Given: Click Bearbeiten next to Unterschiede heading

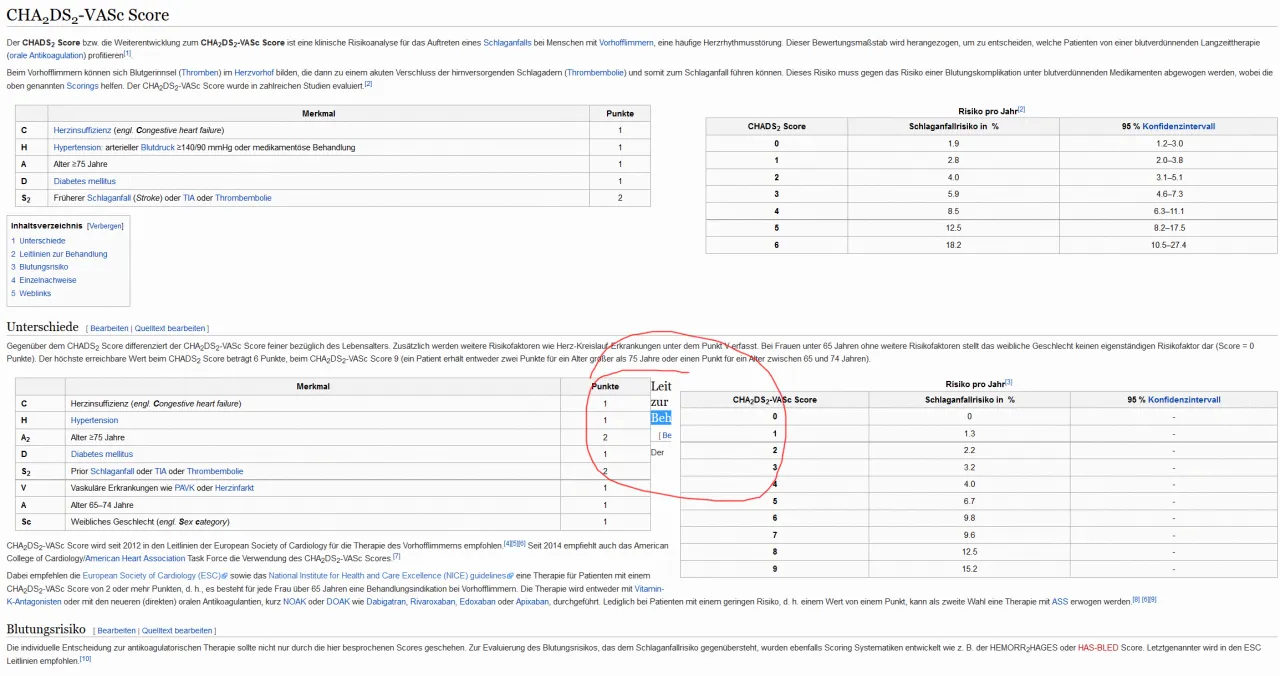Looking at the screenshot, I should (109, 328).
